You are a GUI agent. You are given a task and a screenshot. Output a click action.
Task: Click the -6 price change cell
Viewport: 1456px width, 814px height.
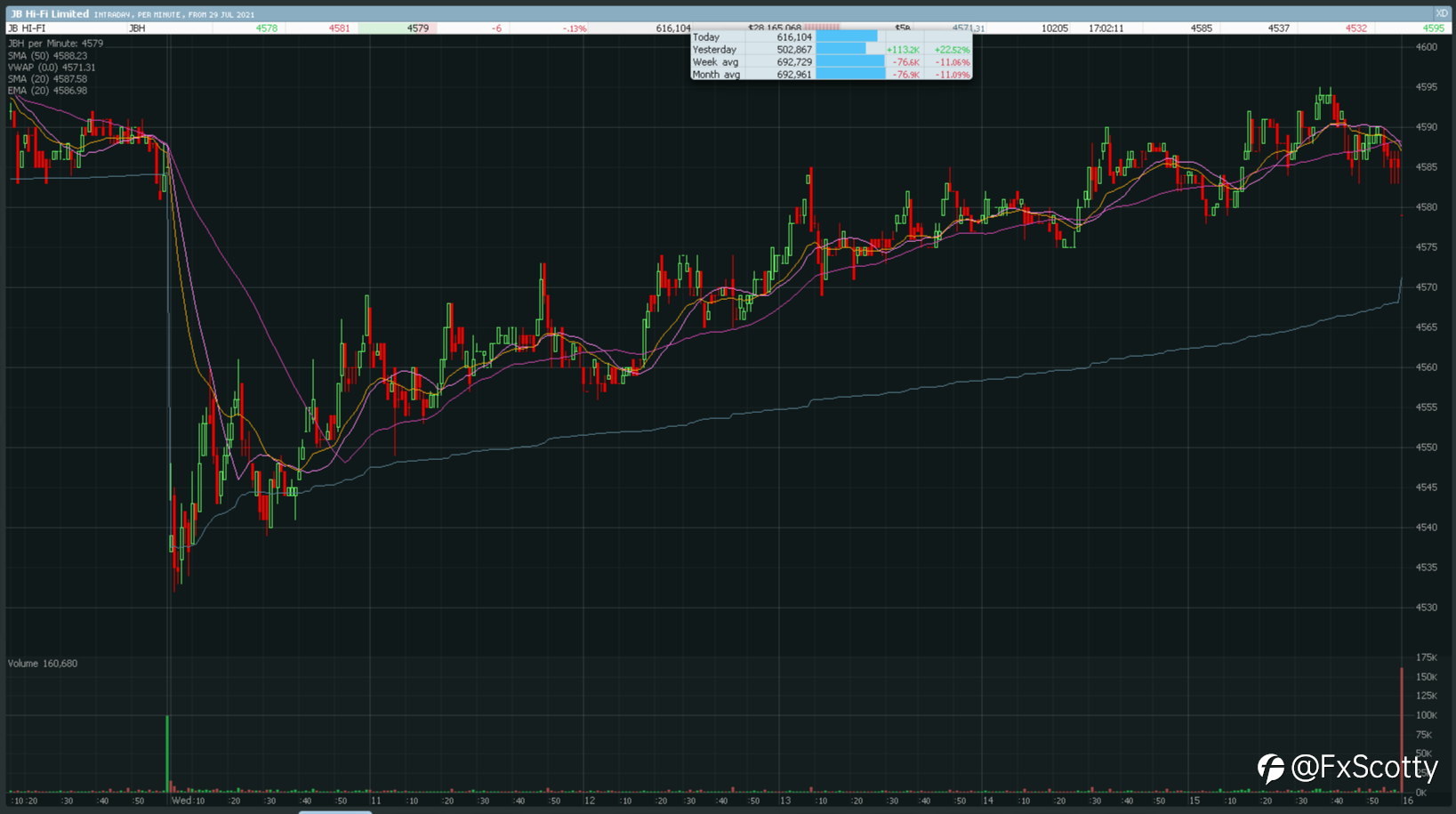click(x=496, y=28)
